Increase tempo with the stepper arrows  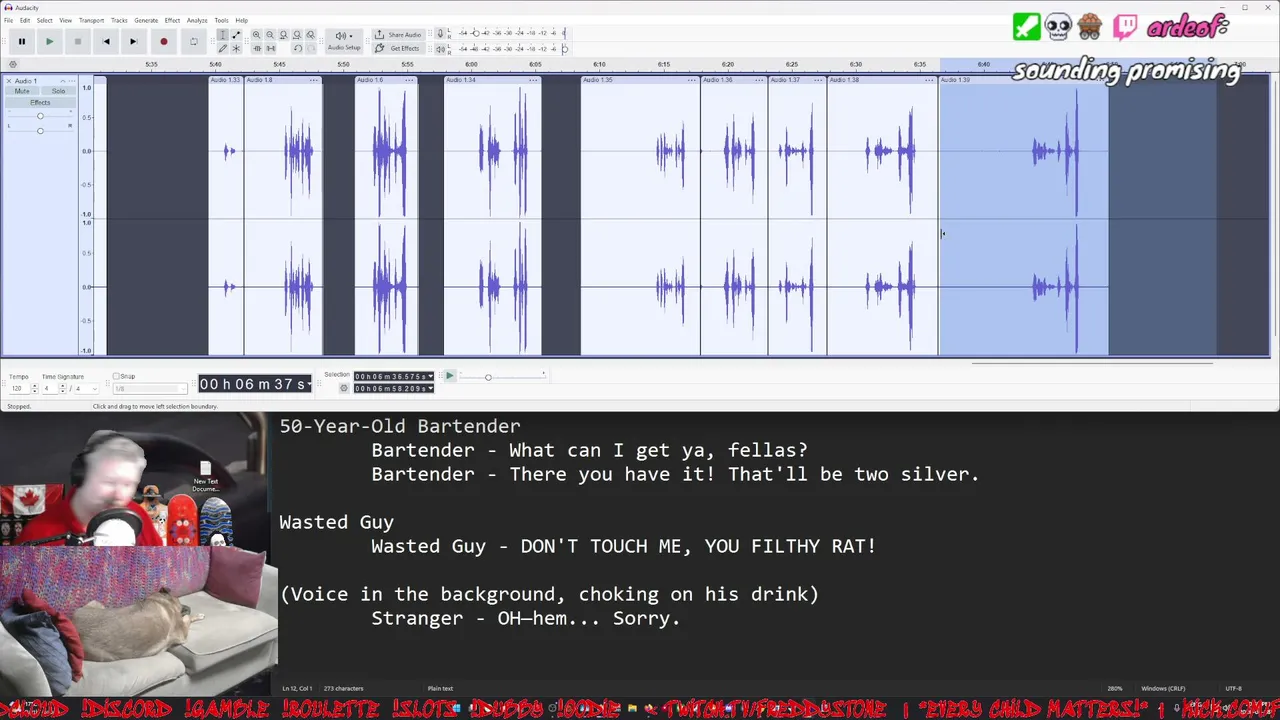pyautogui.click(x=35, y=386)
